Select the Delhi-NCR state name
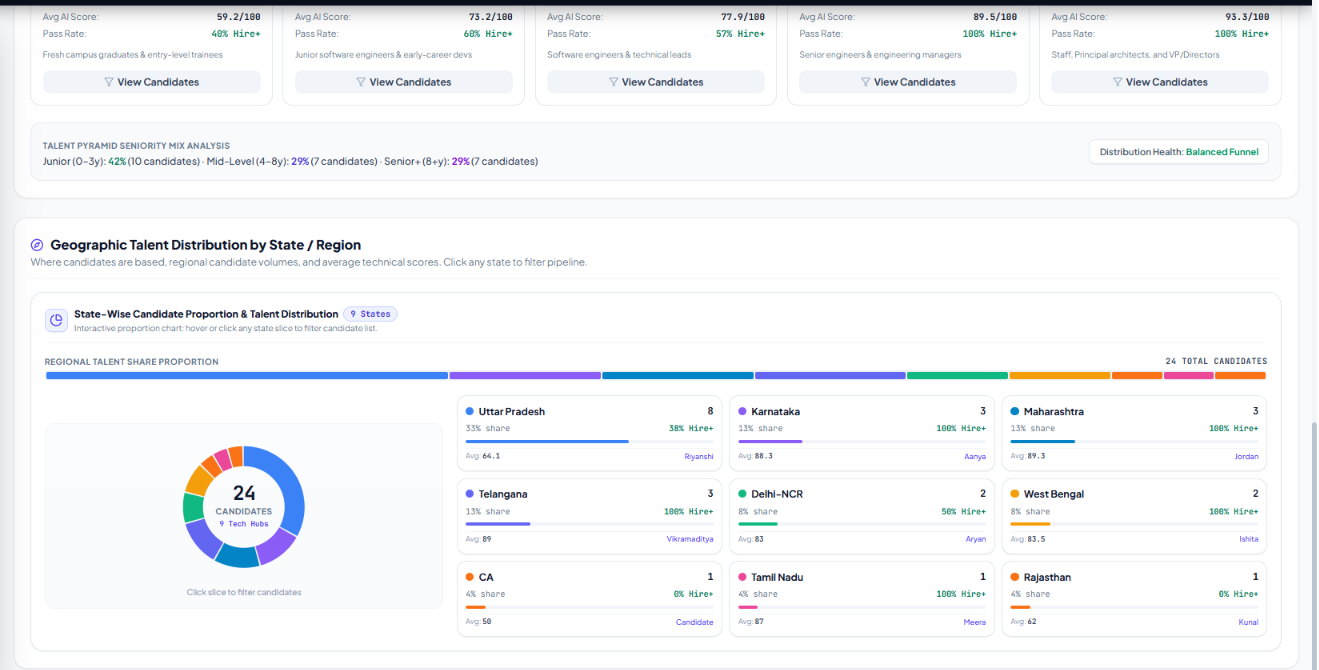This screenshot has height=670, width=1319. click(x=777, y=494)
